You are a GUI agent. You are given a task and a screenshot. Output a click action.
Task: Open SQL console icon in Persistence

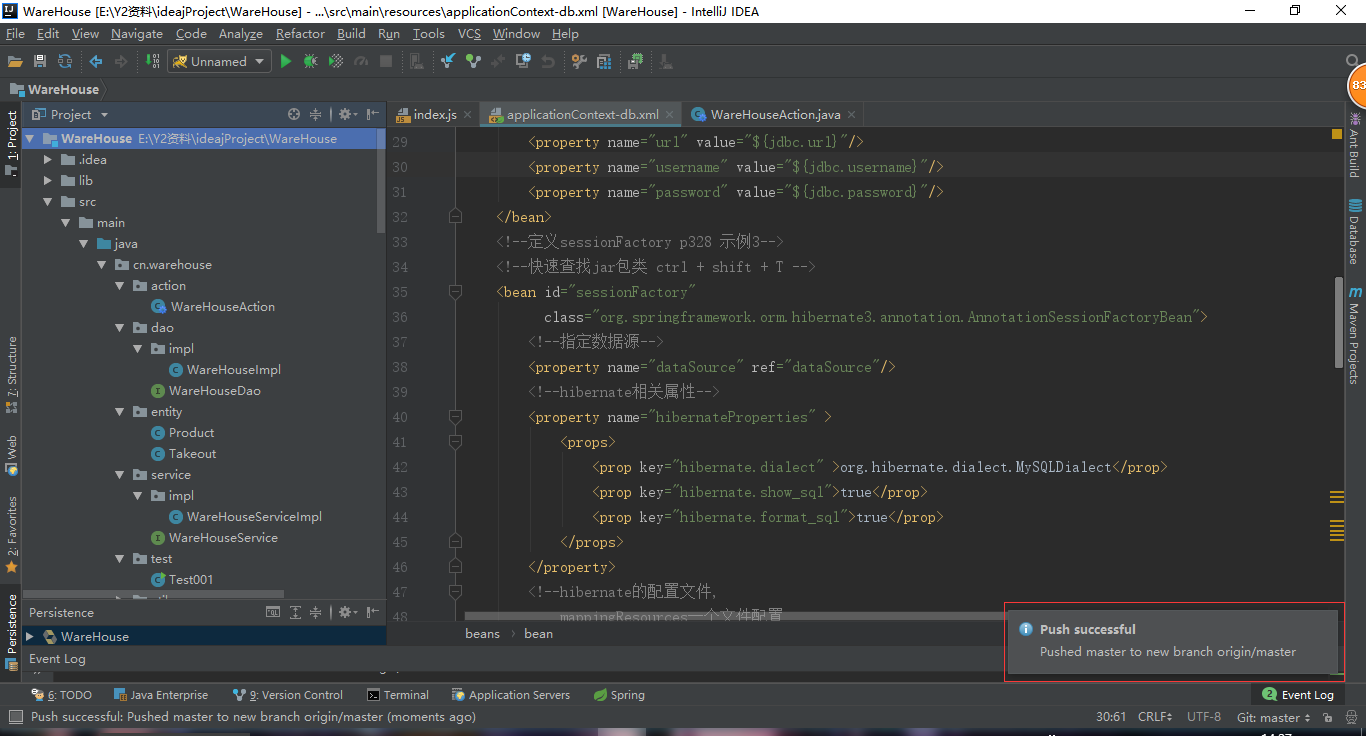[273, 612]
